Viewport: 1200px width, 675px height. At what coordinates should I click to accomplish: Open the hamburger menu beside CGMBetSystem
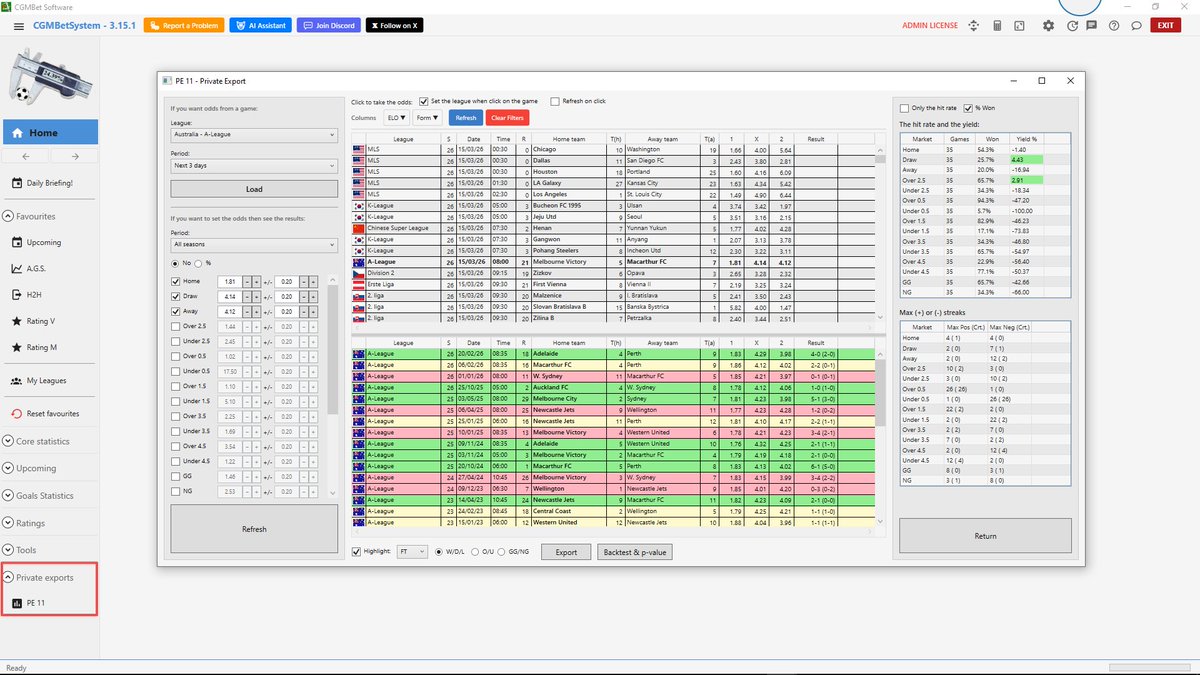(x=19, y=25)
